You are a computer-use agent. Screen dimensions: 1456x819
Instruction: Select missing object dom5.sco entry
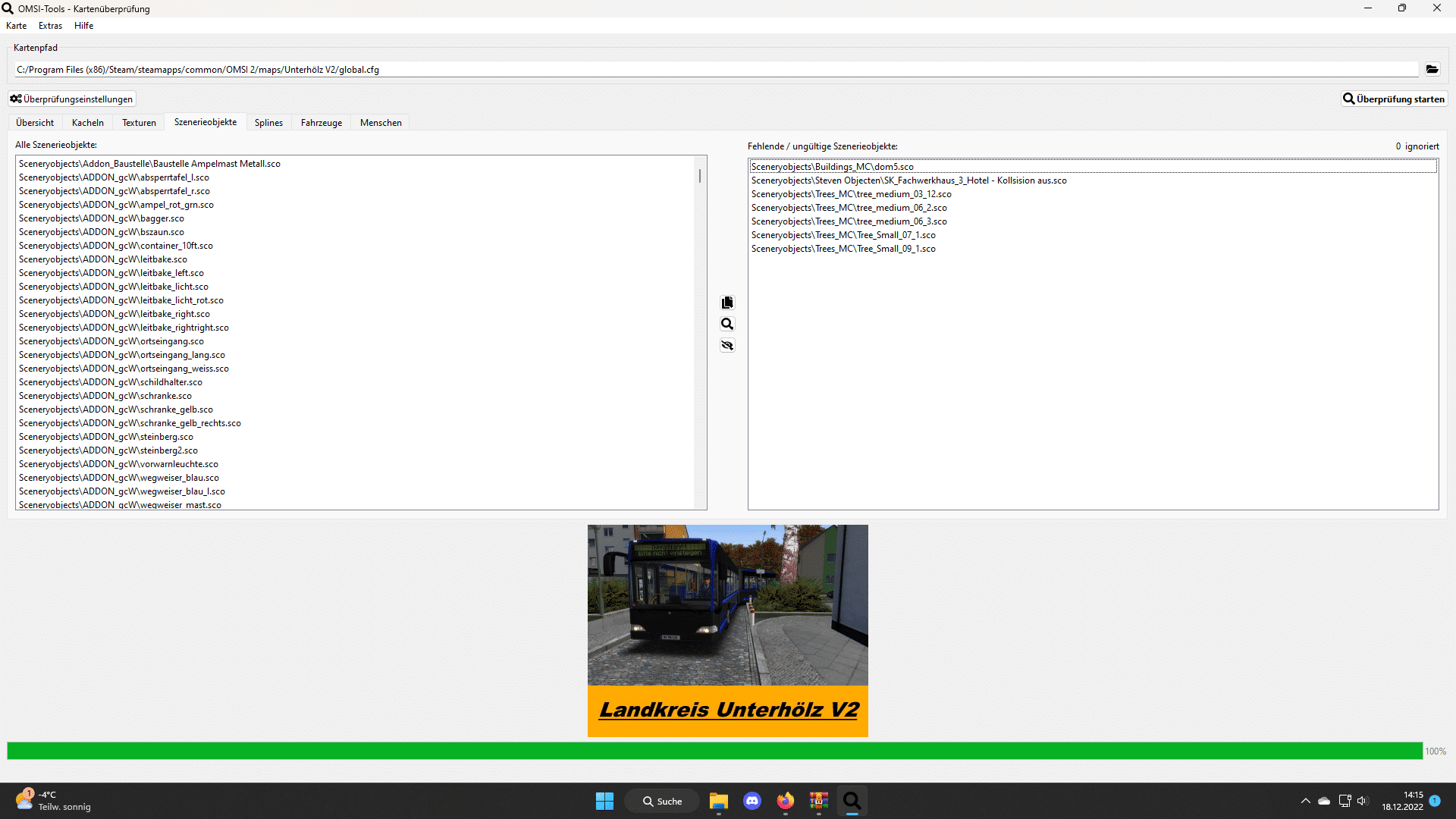(x=832, y=167)
